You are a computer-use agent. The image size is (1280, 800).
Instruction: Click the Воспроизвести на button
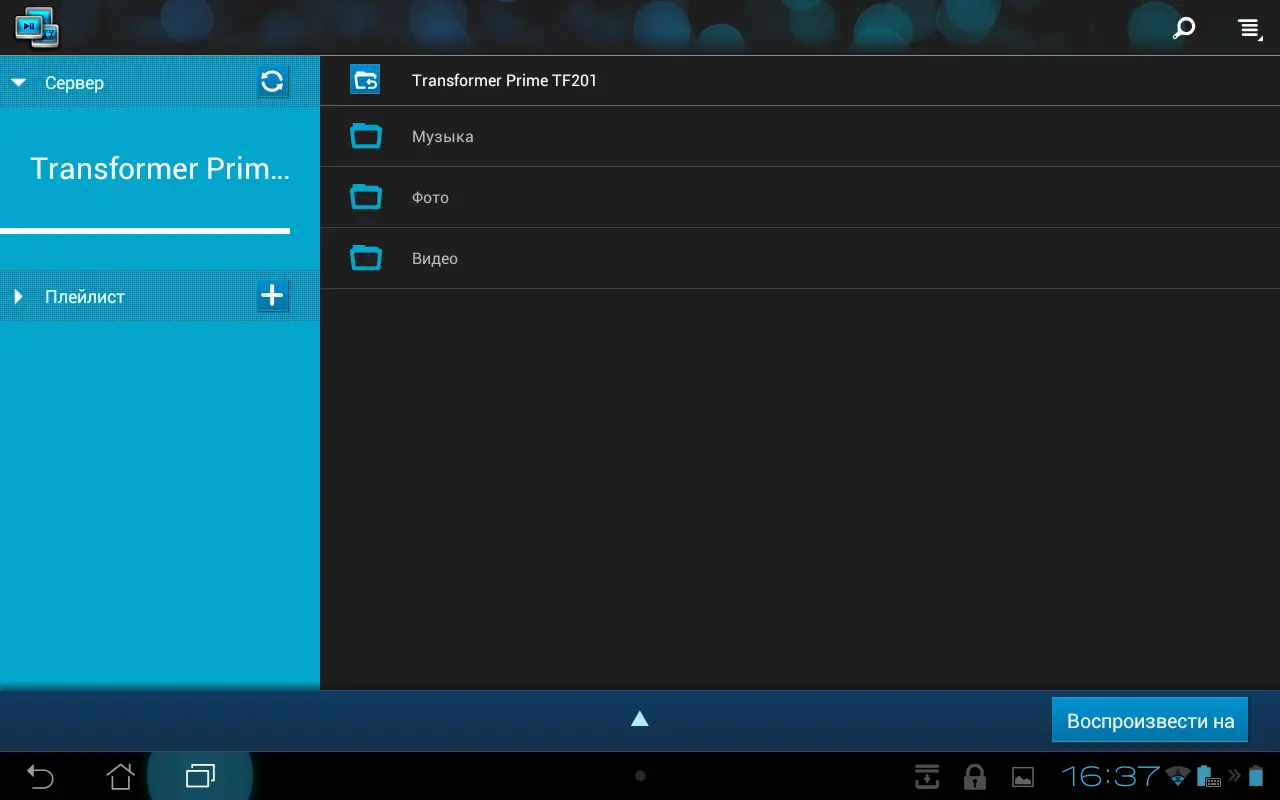click(1150, 720)
